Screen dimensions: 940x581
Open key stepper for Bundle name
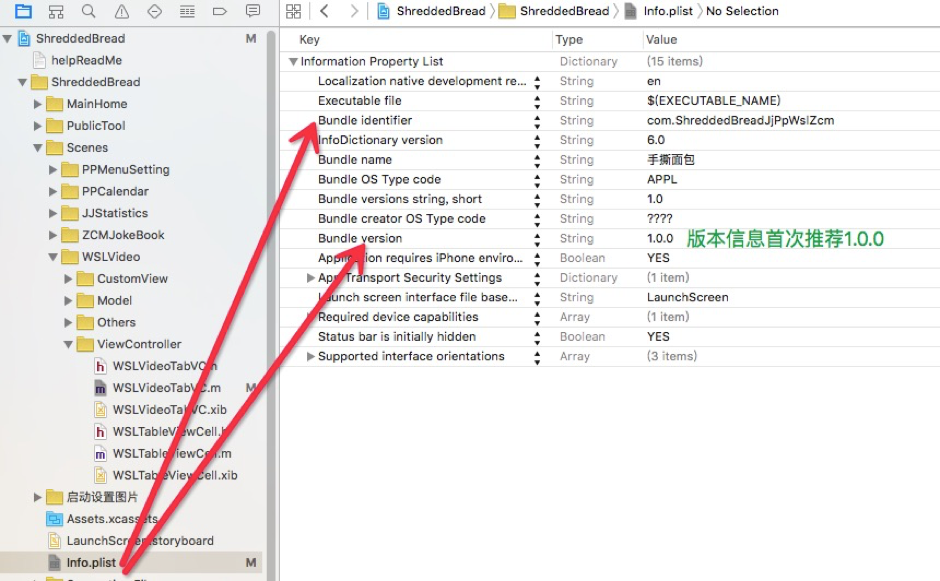click(537, 160)
